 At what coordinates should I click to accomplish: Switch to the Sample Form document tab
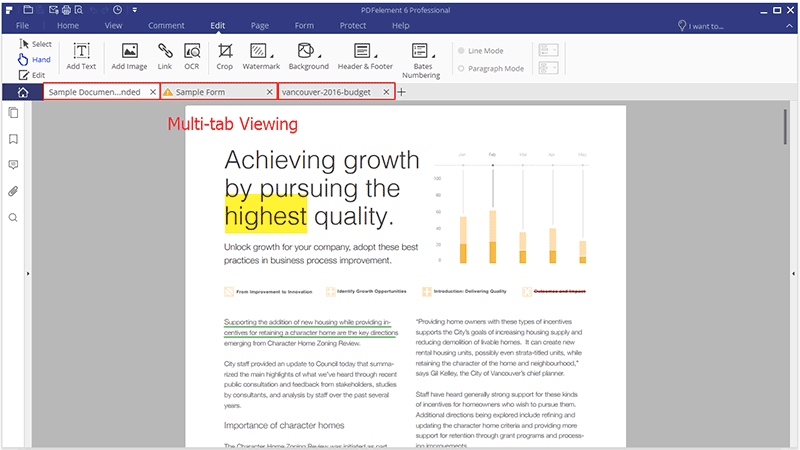200,92
